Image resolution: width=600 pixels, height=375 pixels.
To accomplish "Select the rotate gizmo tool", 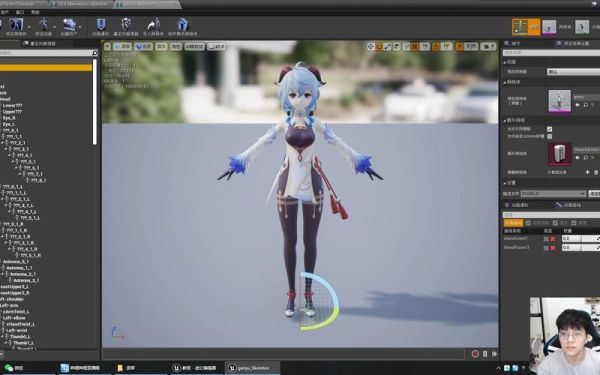I will [379, 46].
